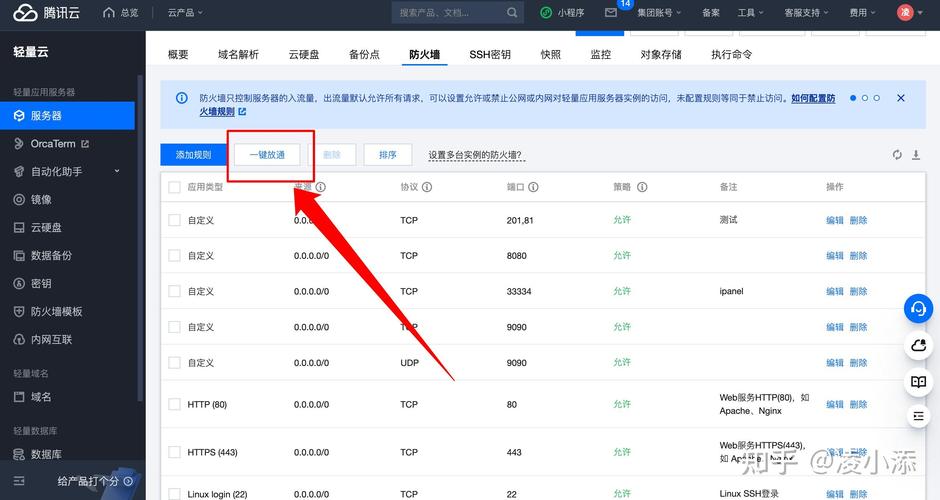This screenshot has height=500, width=940.
Task: Select the second banner pagination dot
Action: (x=864, y=98)
